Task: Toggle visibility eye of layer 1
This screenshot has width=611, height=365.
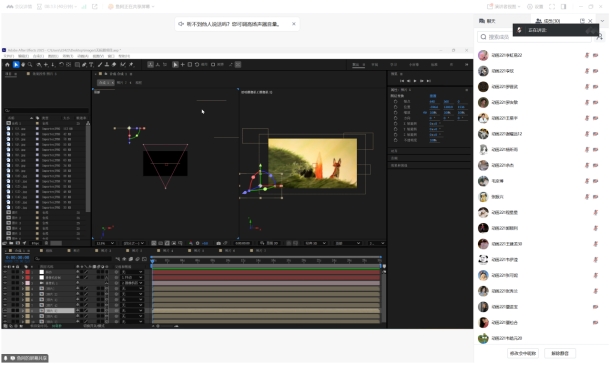Action: (5, 272)
